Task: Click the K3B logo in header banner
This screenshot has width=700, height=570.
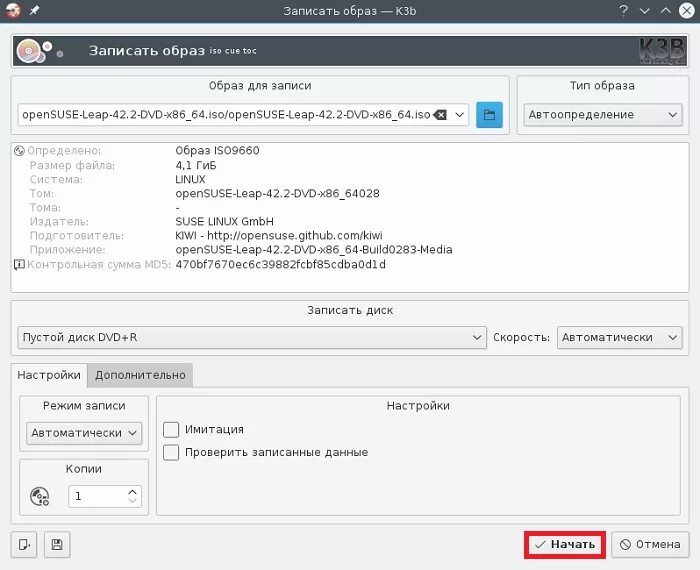Action: point(662,50)
